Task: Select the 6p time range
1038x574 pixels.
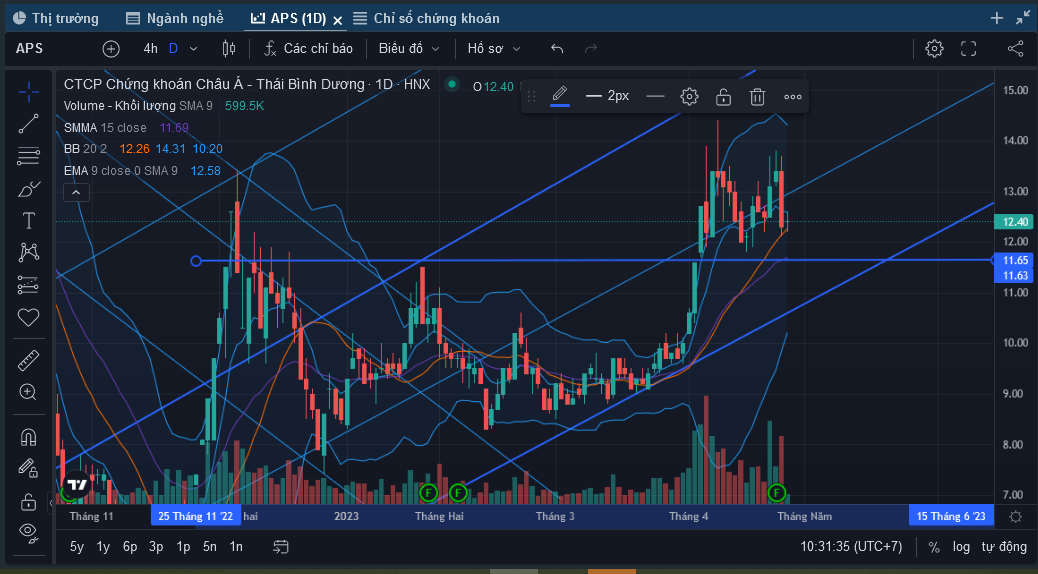Action: pos(130,547)
